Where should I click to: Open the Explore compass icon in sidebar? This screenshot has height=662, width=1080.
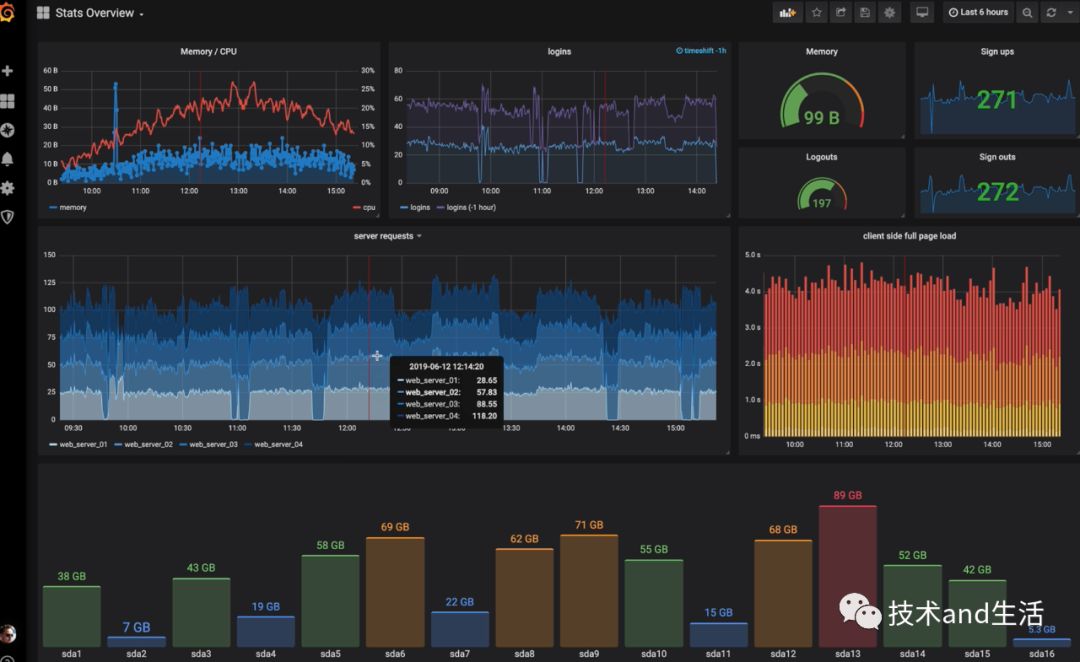[8, 130]
